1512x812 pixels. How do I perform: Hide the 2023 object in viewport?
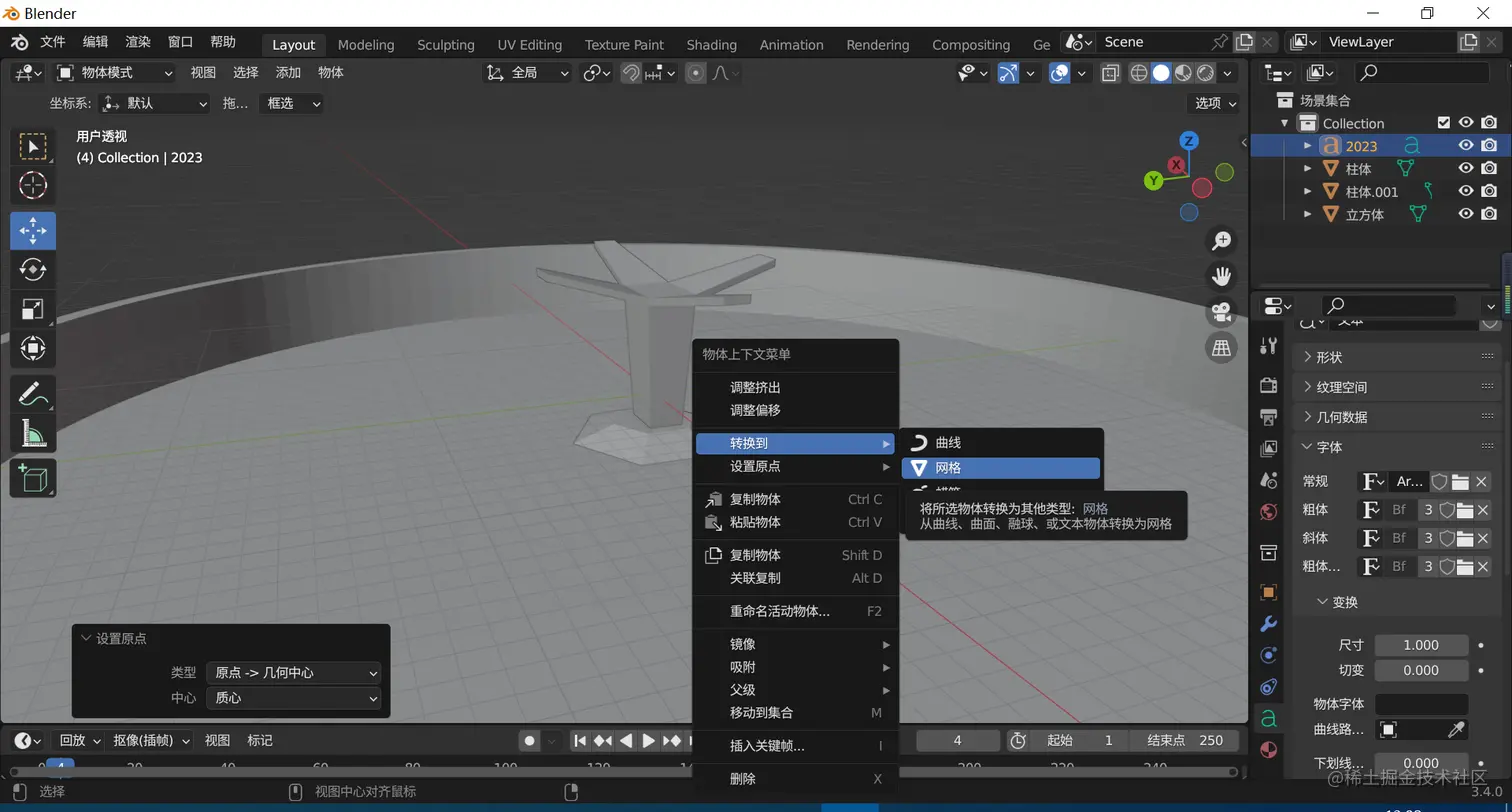pos(1466,146)
